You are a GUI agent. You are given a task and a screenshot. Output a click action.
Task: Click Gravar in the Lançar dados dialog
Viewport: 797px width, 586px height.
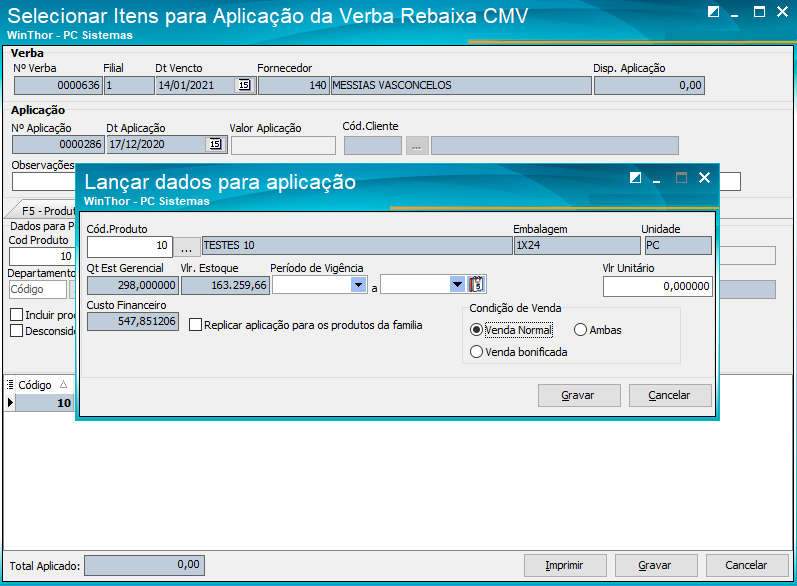click(x=579, y=395)
